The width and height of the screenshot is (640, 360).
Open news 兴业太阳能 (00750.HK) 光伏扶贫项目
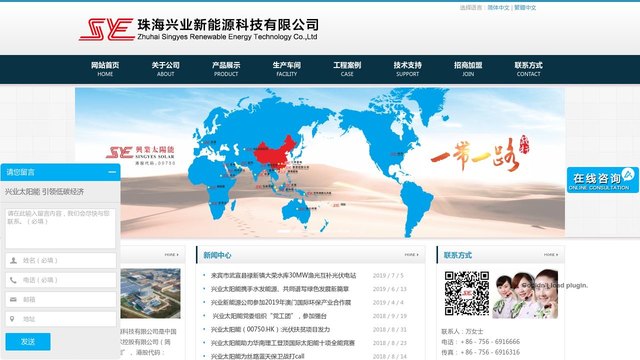point(270,329)
